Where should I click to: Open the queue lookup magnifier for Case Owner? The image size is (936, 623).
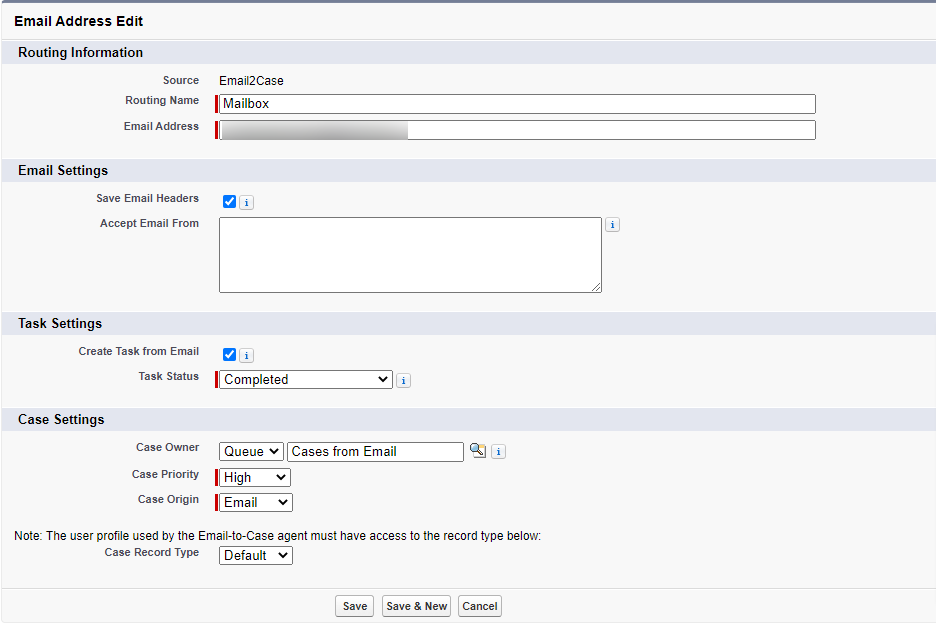point(477,451)
